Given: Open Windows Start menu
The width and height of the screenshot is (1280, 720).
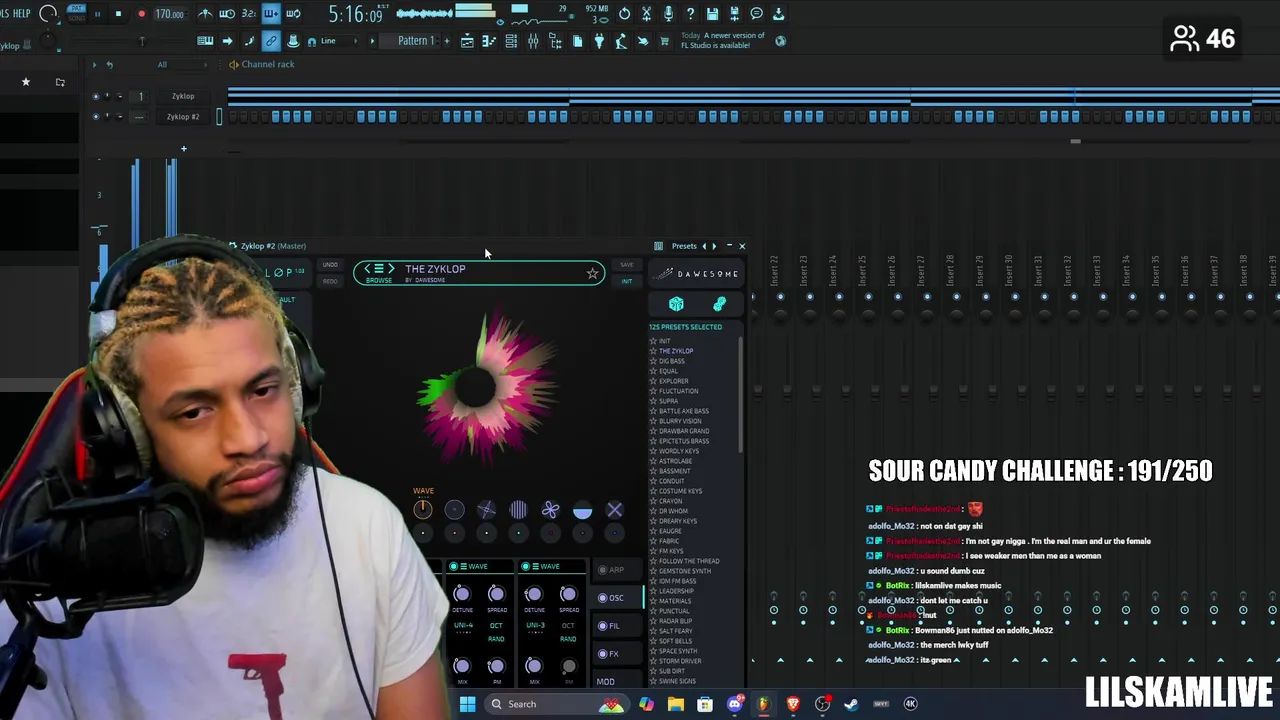Looking at the screenshot, I should coord(467,704).
